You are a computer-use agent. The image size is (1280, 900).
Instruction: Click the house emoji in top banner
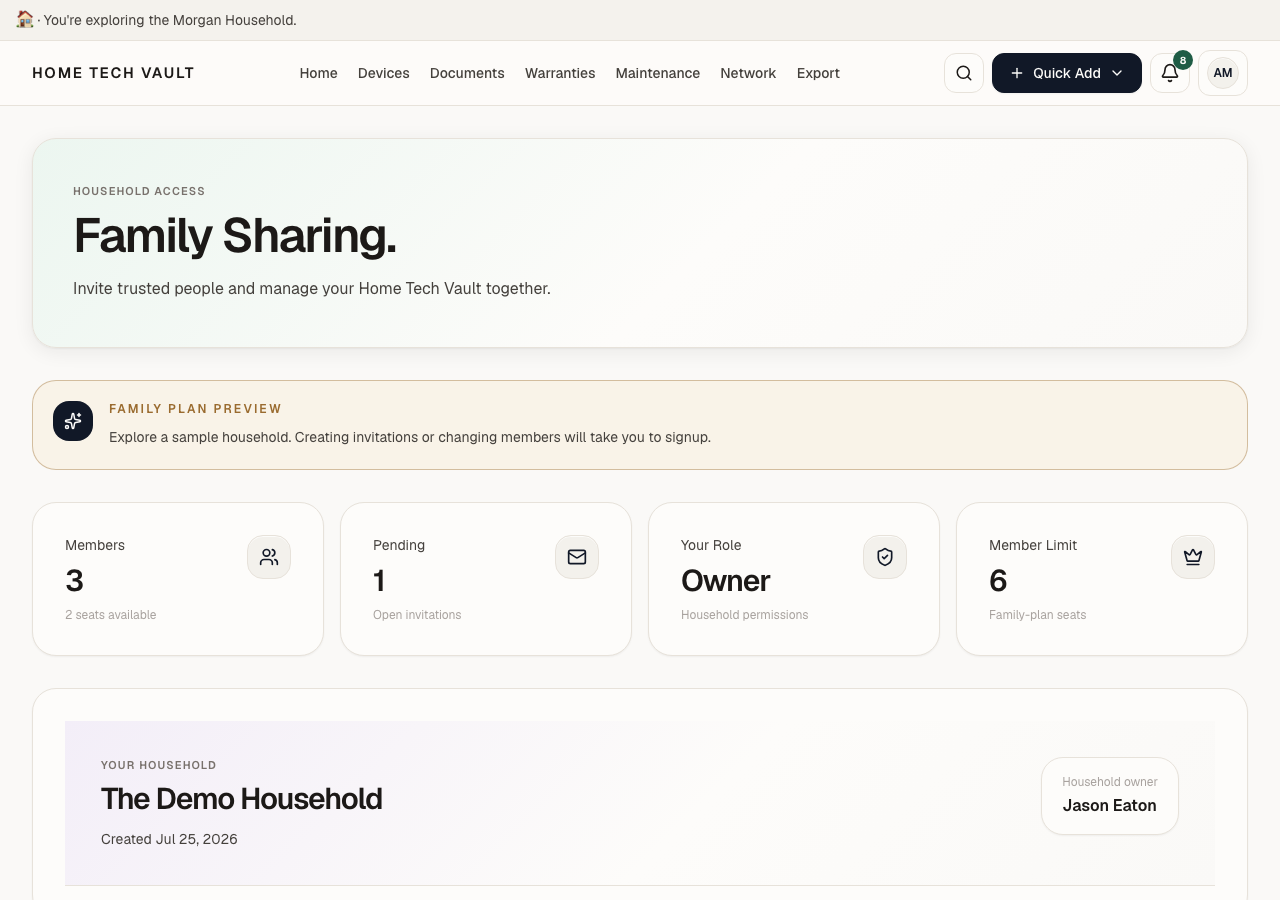point(25,19)
